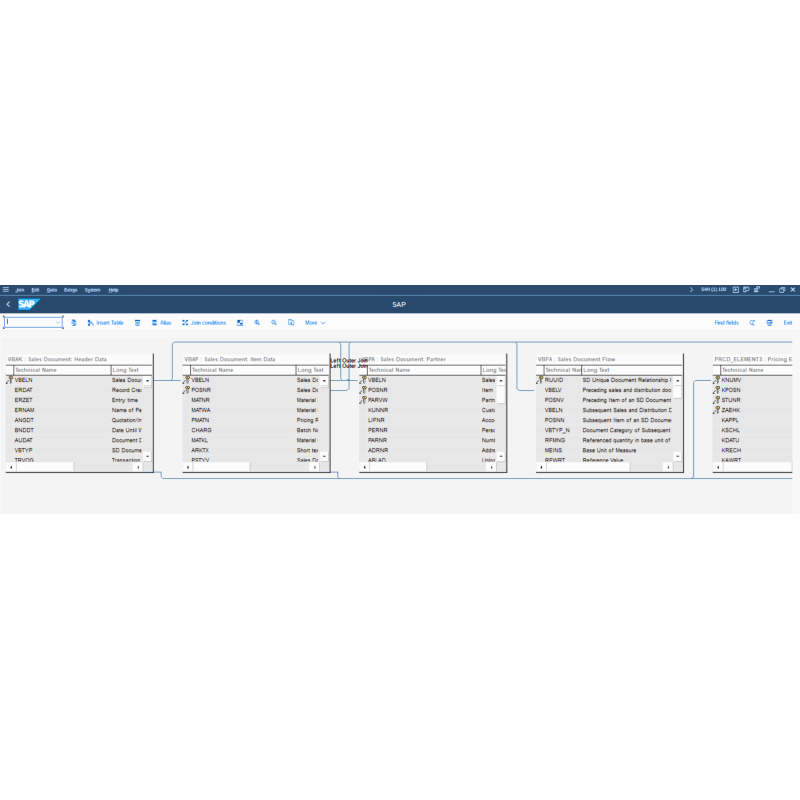Select the Zoom Out icon

[274, 322]
